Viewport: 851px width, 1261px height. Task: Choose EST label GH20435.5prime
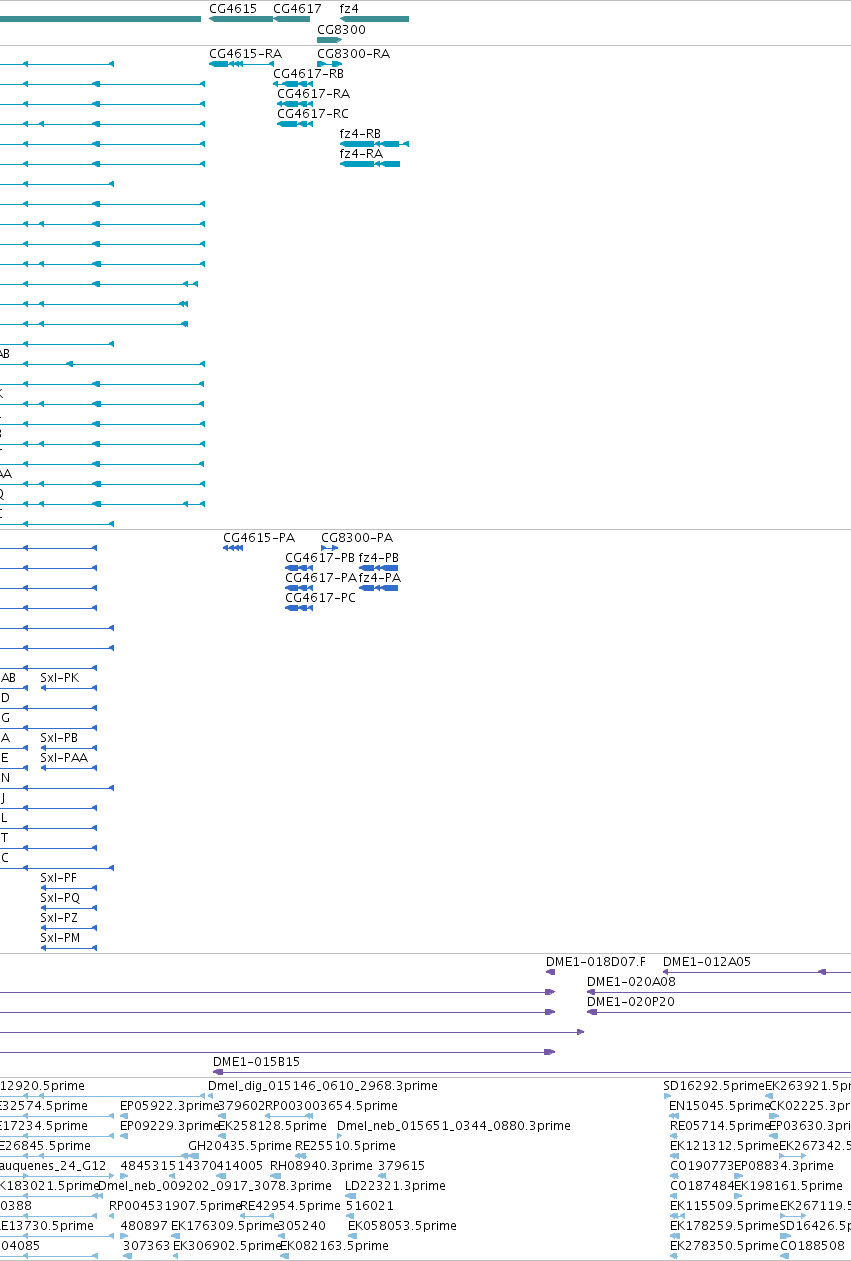240,1146
